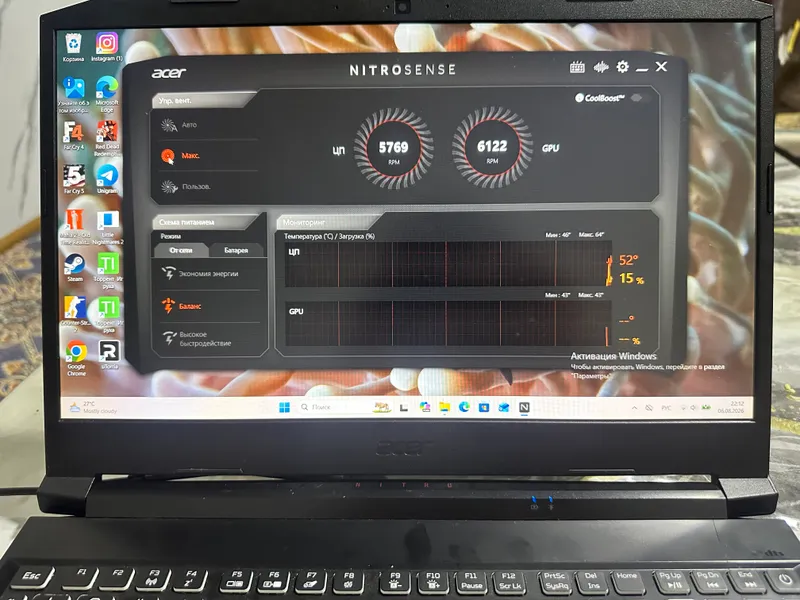Launch Far Cry 4 shortcut
The width and height of the screenshot is (800, 600).
[x=73, y=136]
